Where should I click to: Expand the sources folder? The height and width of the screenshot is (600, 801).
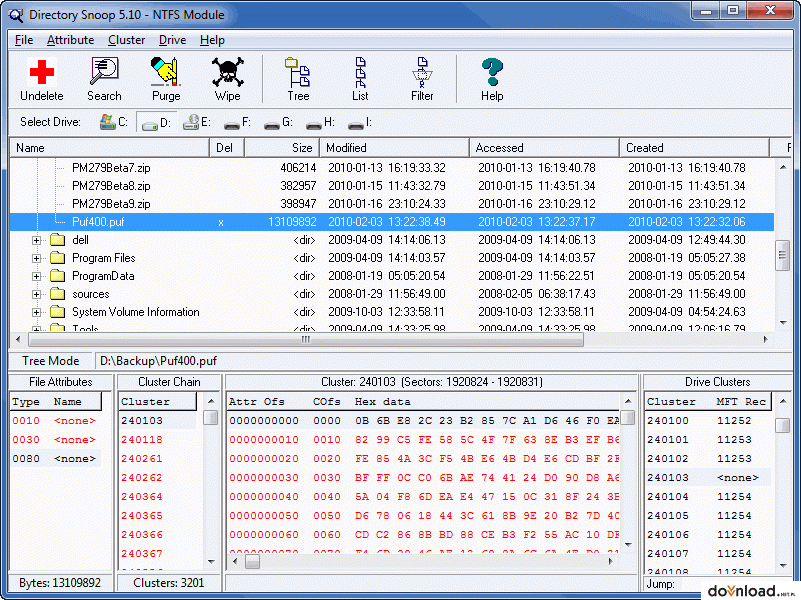coord(36,295)
